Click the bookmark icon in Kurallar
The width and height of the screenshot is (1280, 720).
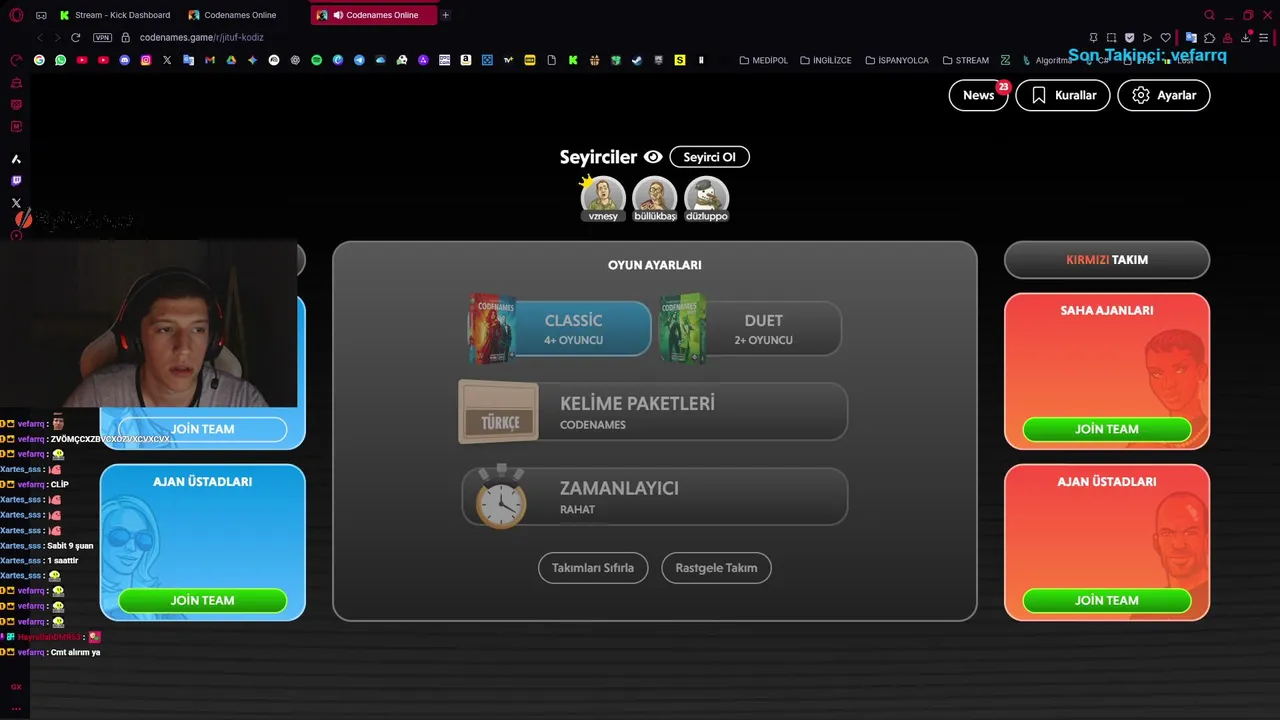pyautogui.click(x=1039, y=95)
